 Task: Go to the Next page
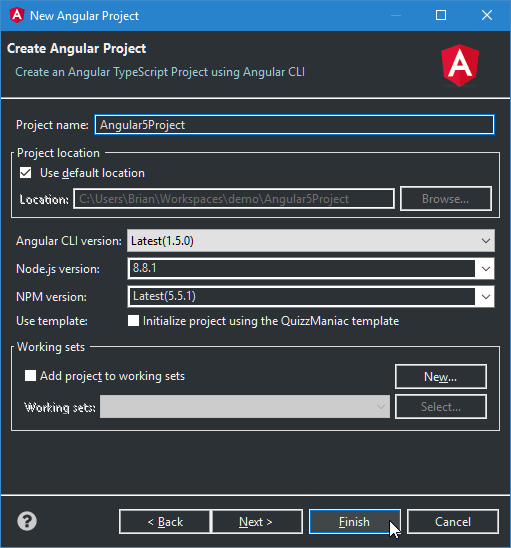pyautogui.click(x=257, y=521)
